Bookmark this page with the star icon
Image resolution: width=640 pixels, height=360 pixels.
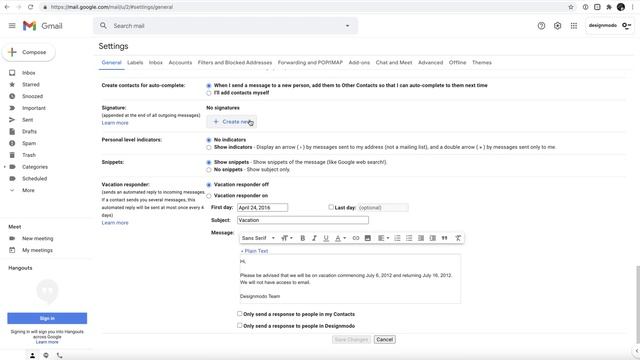click(x=571, y=7)
